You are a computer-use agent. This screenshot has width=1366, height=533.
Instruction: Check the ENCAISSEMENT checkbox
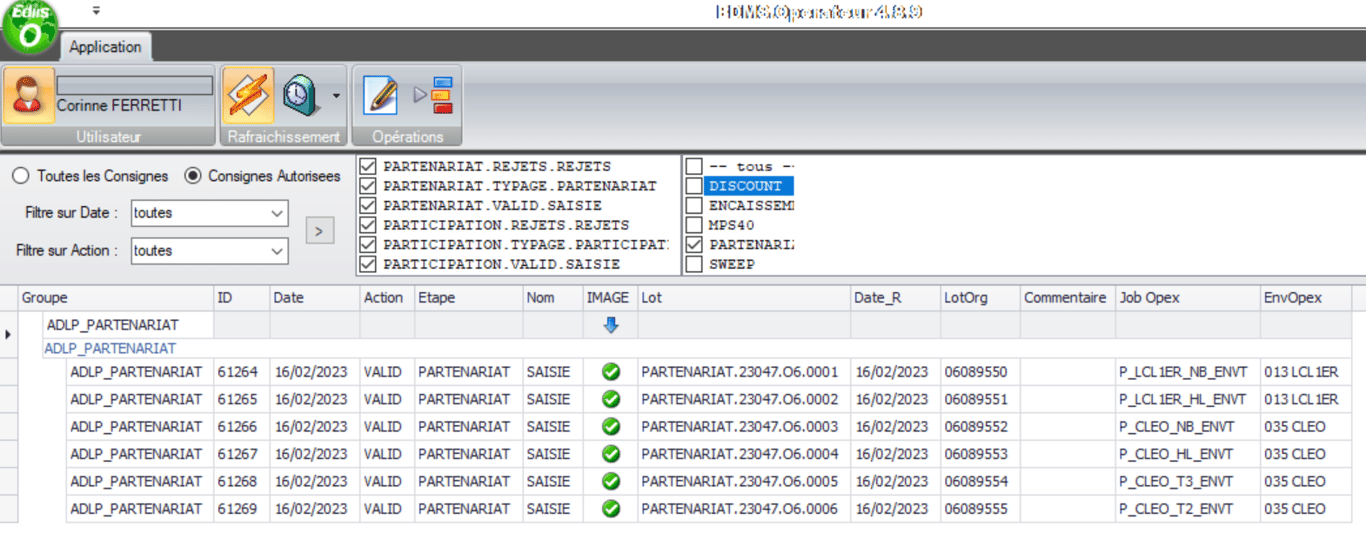point(694,205)
